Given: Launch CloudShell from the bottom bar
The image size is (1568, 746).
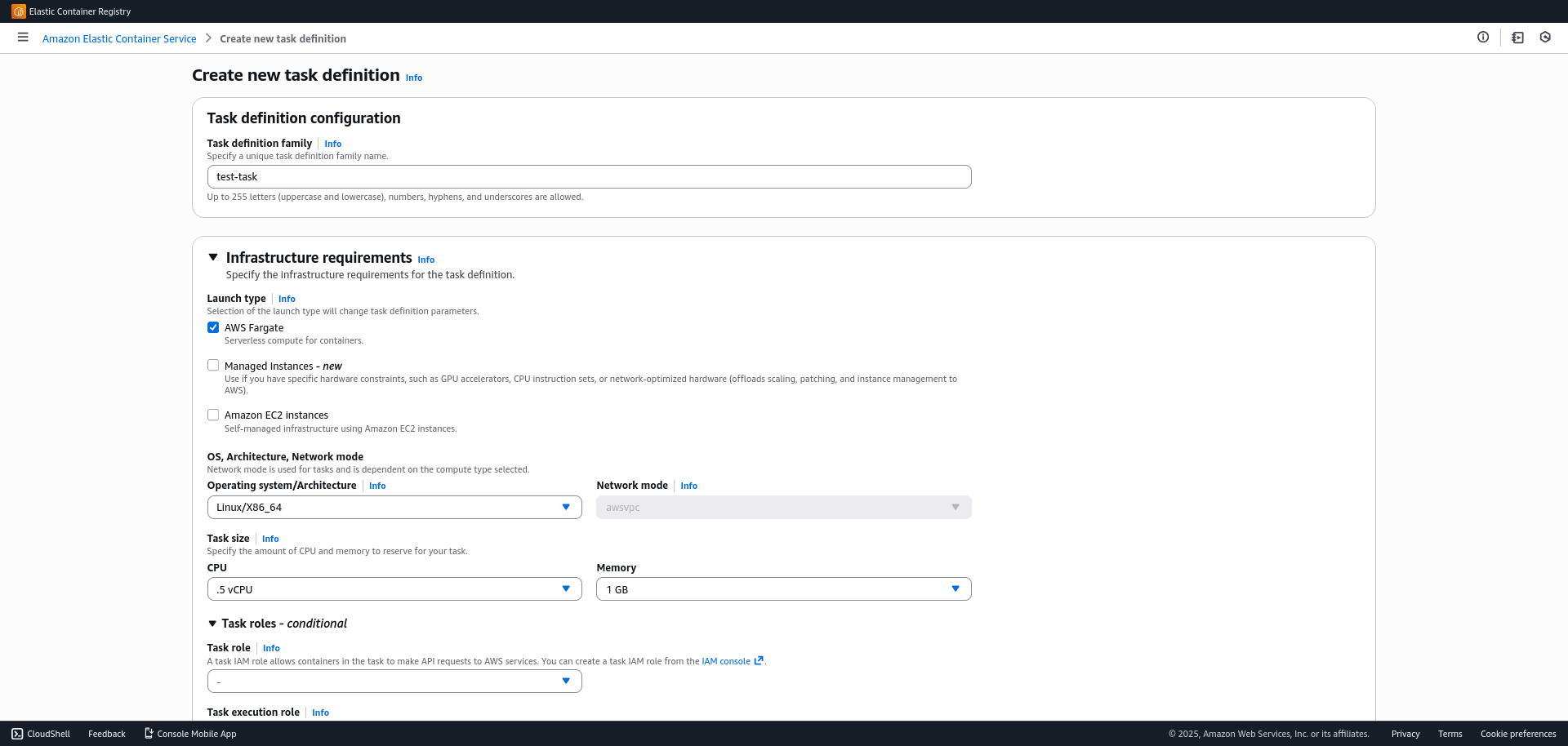Looking at the screenshot, I should (x=40, y=733).
